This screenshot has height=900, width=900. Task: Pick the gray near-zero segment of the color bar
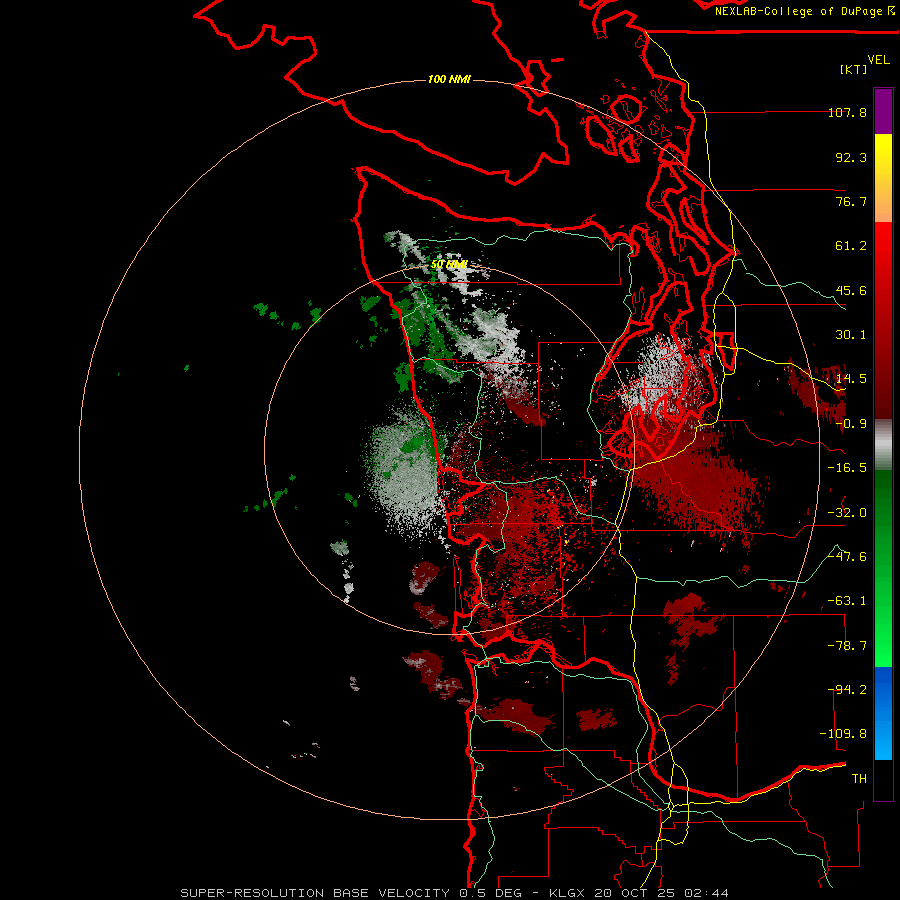point(883,445)
